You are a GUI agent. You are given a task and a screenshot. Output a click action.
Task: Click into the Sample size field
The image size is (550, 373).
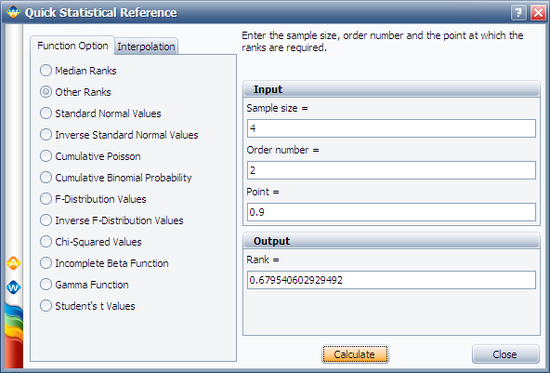pyautogui.click(x=391, y=128)
